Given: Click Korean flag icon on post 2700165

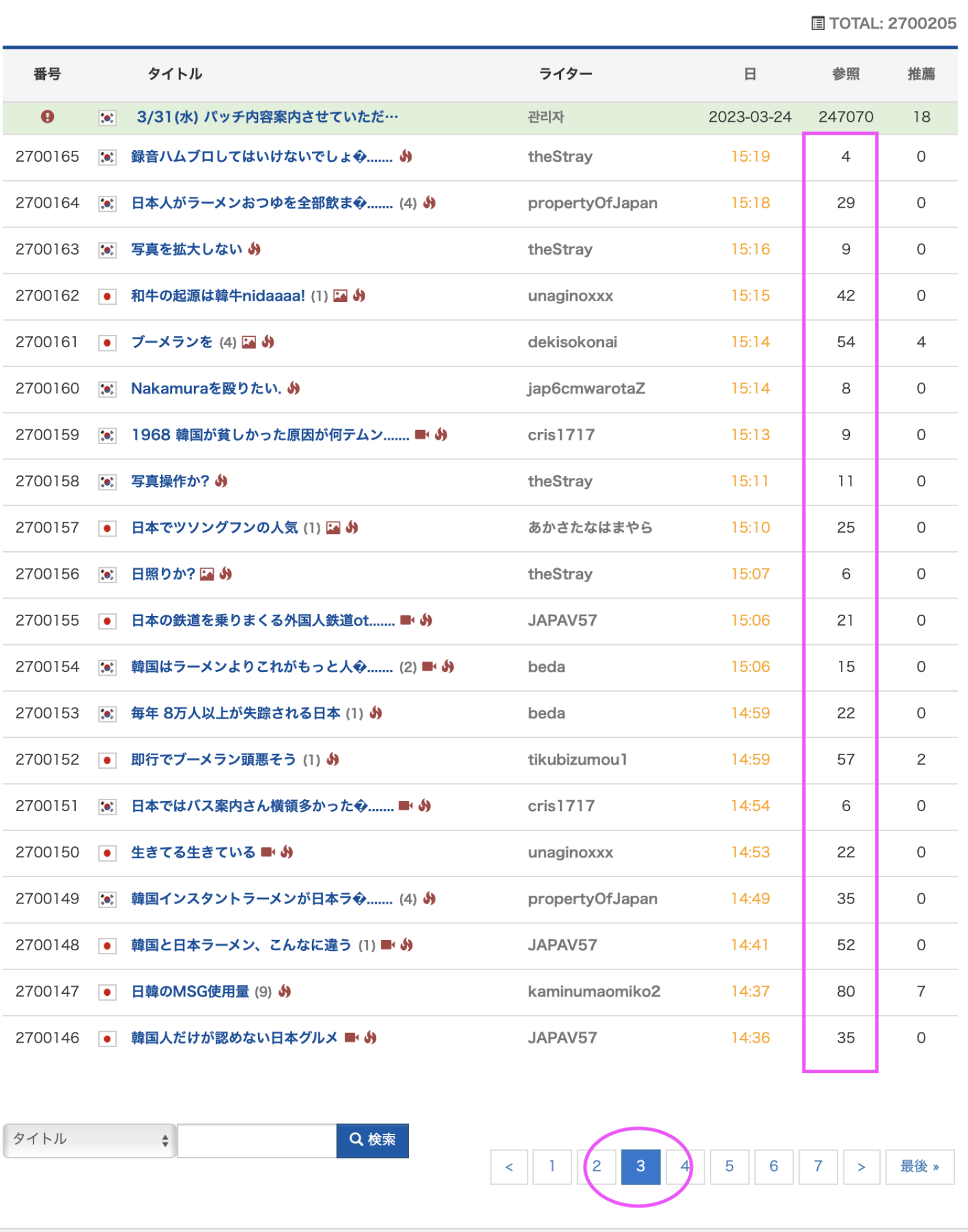Looking at the screenshot, I should pyautogui.click(x=107, y=157).
